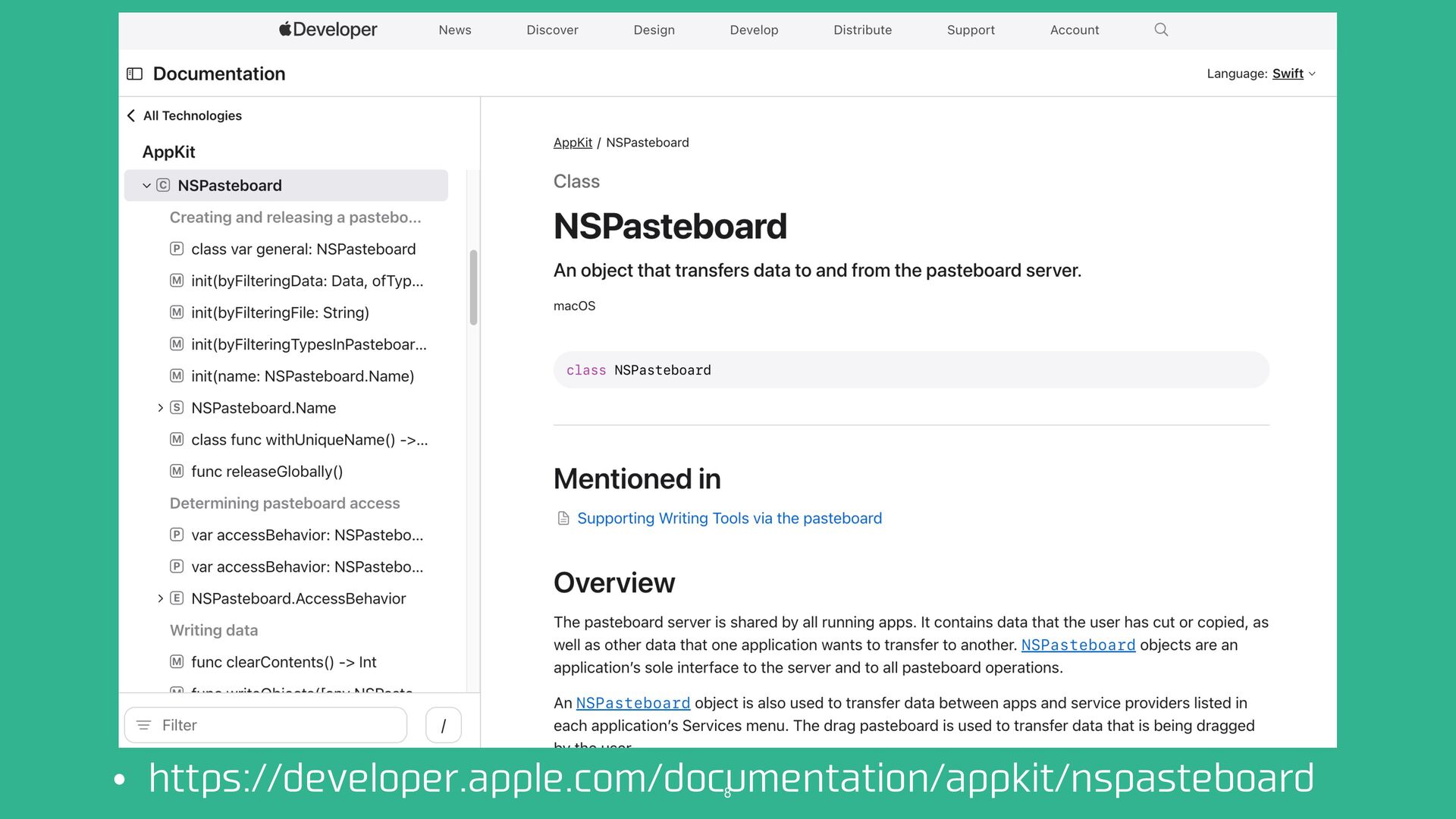The height and width of the screenshot is (819, 1456).
Task: Click the enum icon for NSPasteboard.AccessBehavior
Action: tap(177, 598)
